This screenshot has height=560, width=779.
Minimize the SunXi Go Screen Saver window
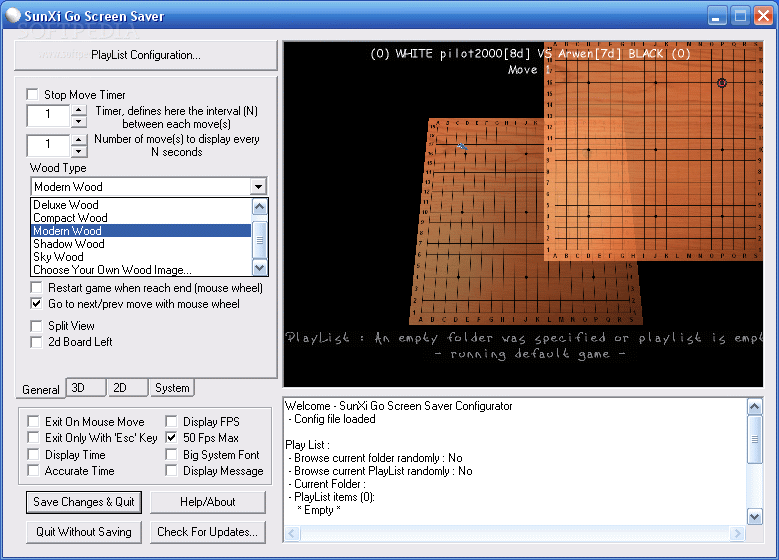[716, 16]
